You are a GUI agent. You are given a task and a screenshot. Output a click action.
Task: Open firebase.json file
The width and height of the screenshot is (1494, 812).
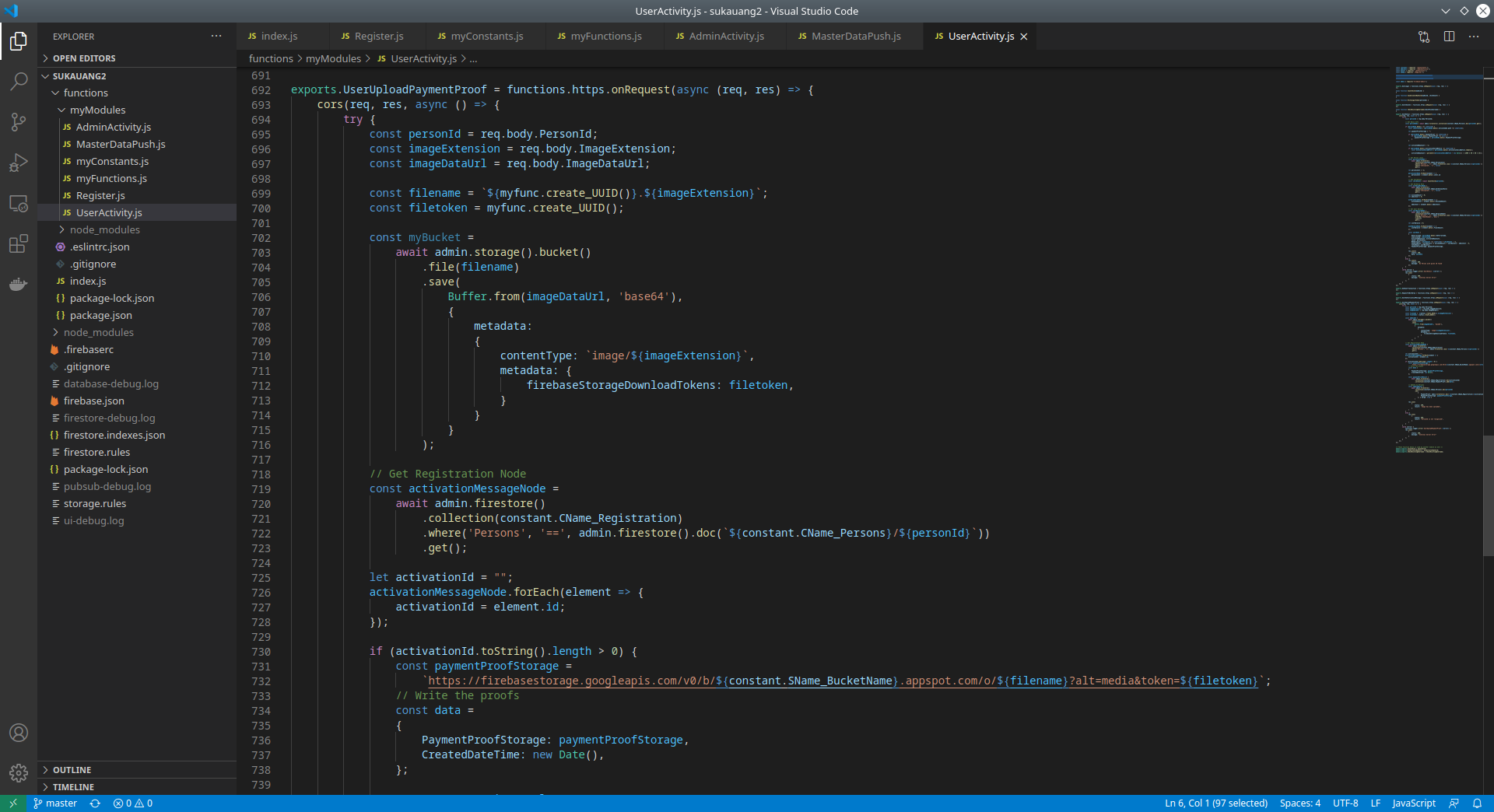[137, 401]
